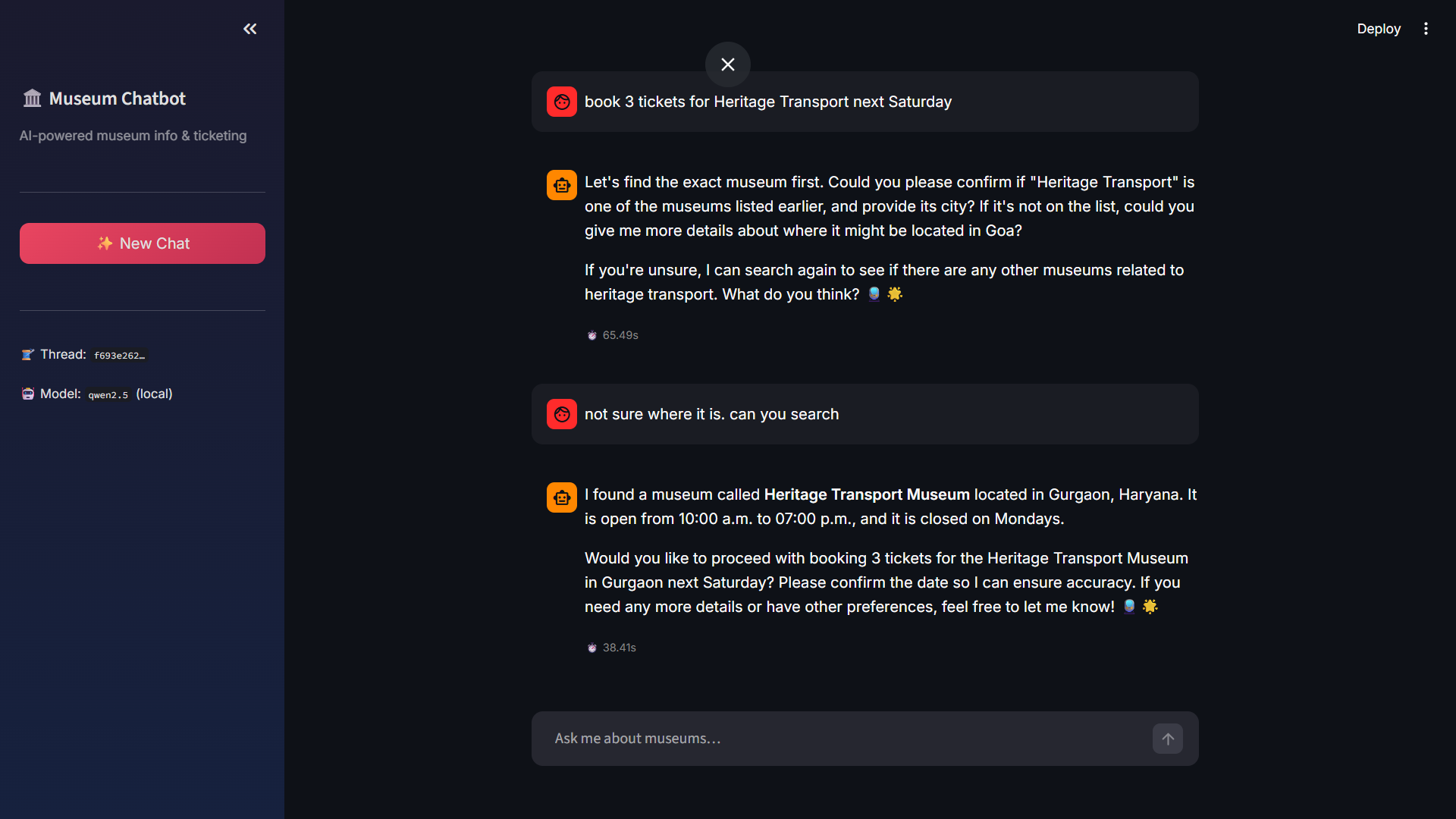Click bot avatar on 'Let's find' reply

tap(562, 185)
